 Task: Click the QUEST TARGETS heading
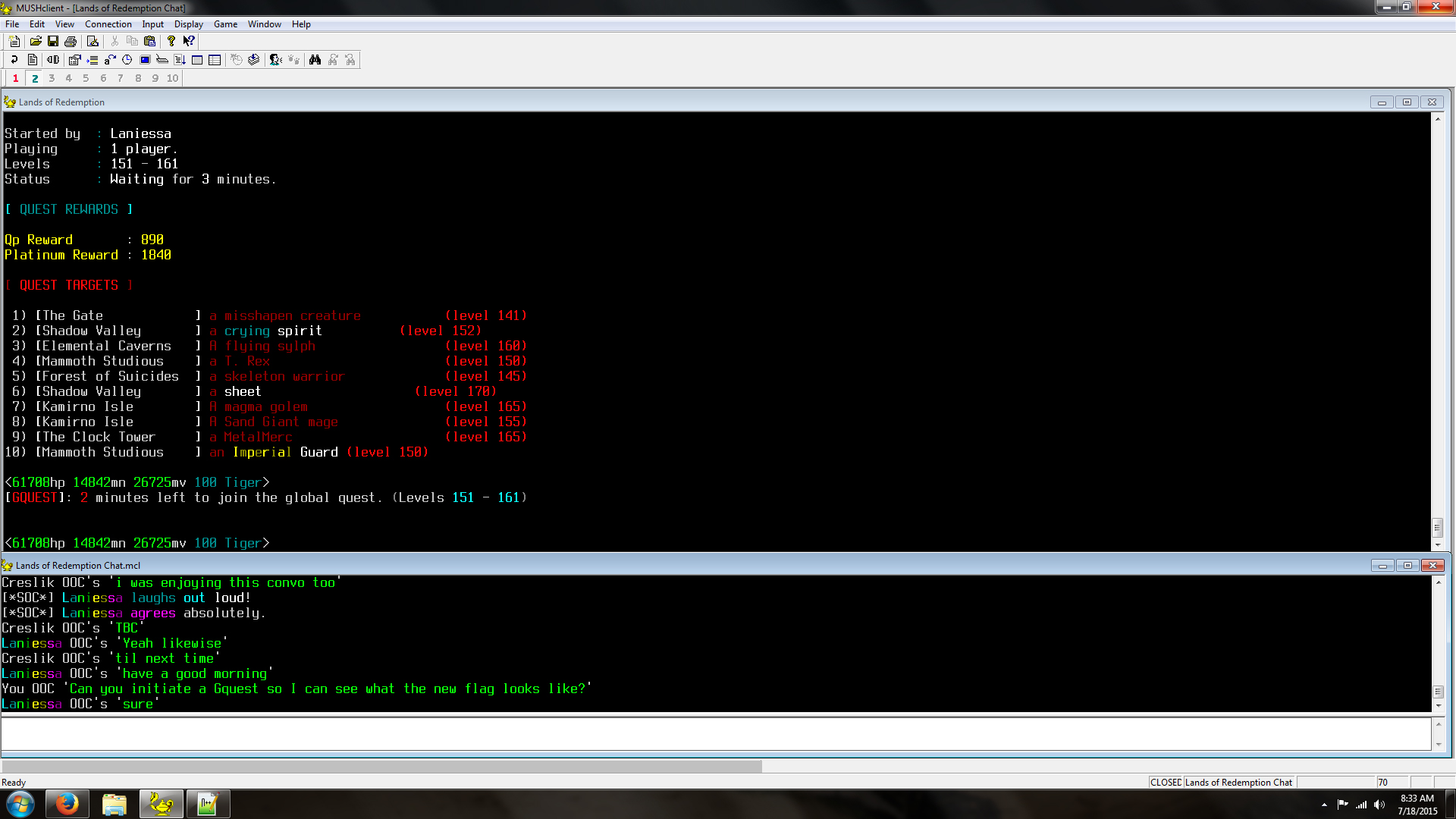[x=69, y=285]
